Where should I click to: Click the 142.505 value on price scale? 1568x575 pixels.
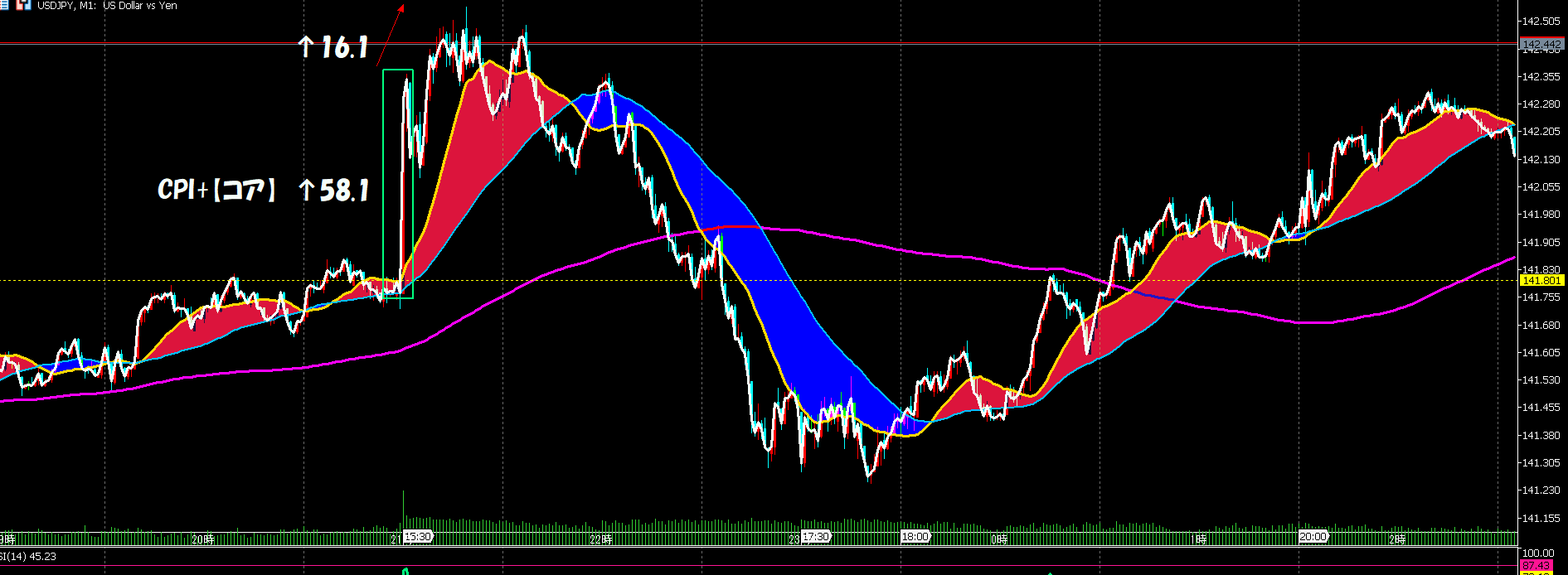click(x=1541, y=22)
